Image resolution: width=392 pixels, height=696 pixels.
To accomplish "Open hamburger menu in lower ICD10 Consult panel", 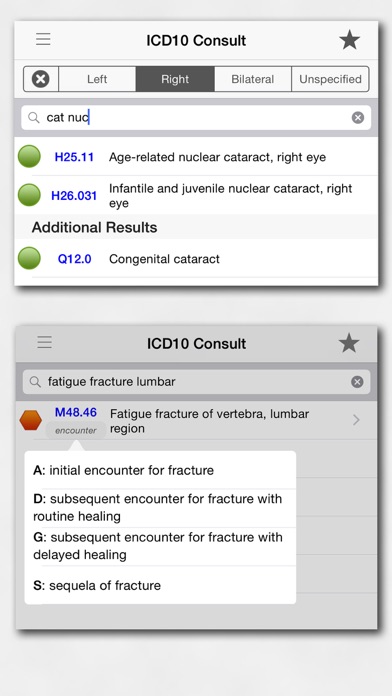I will (44, 342).
